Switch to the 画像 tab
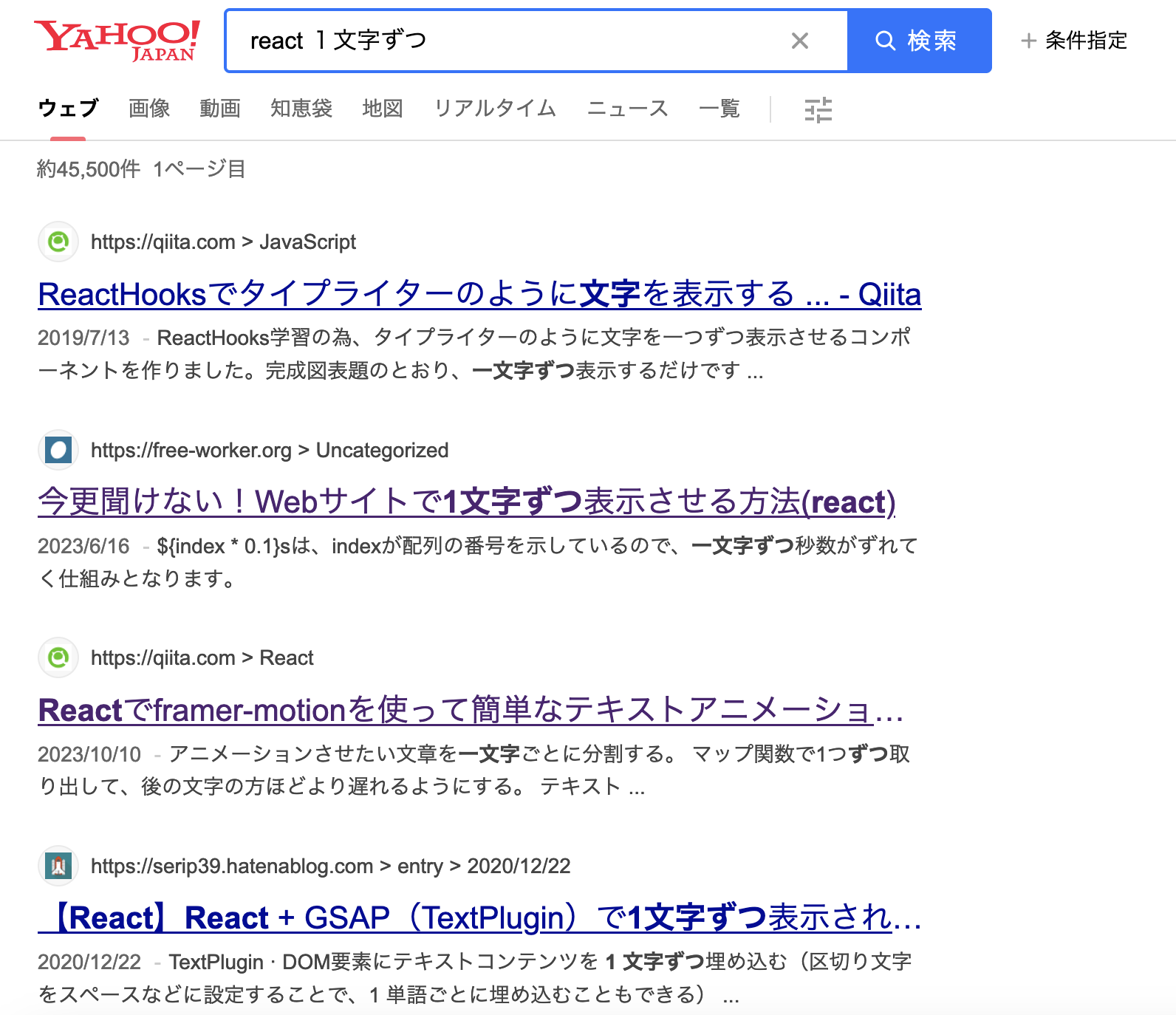Screen dimensions: 1176x1015 [149, 109]
